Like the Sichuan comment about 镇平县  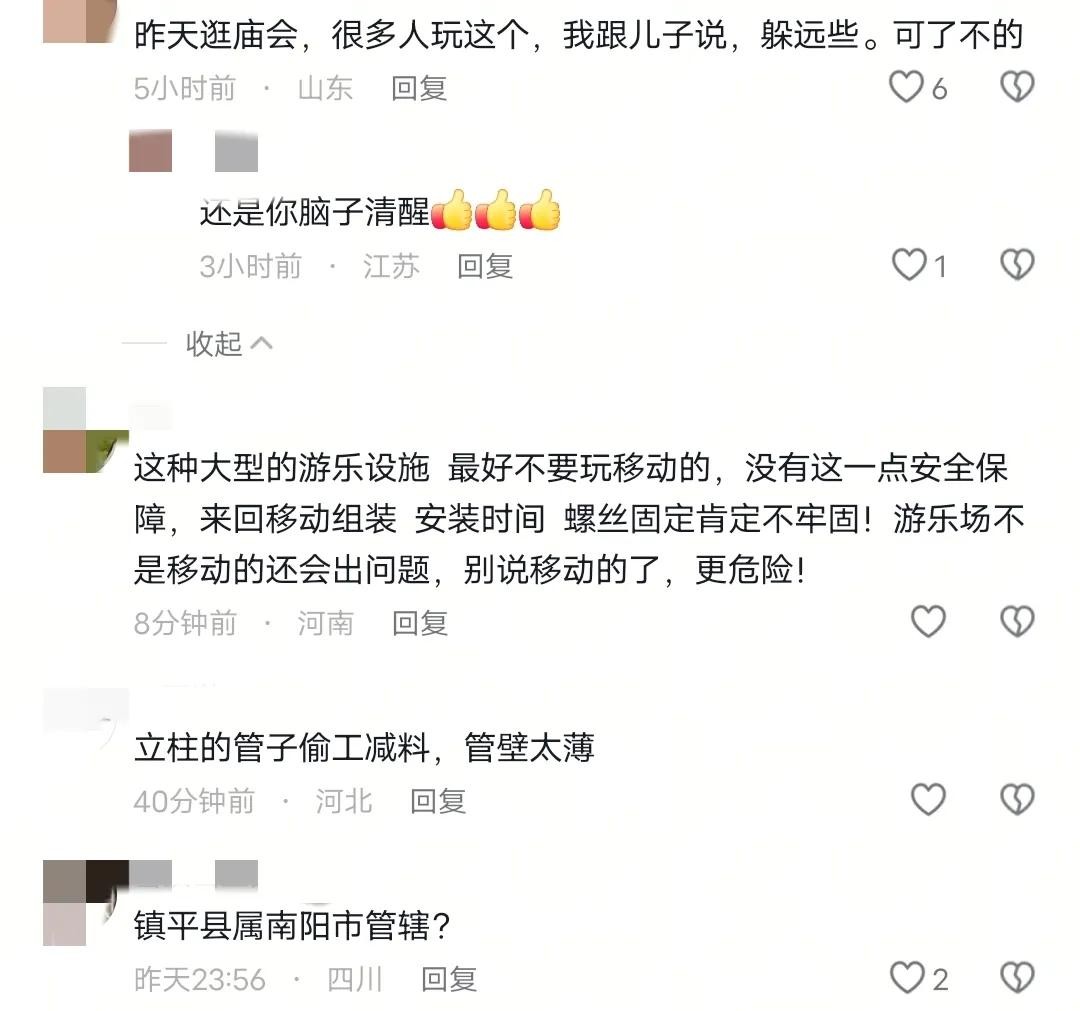[x=907, y=978]
